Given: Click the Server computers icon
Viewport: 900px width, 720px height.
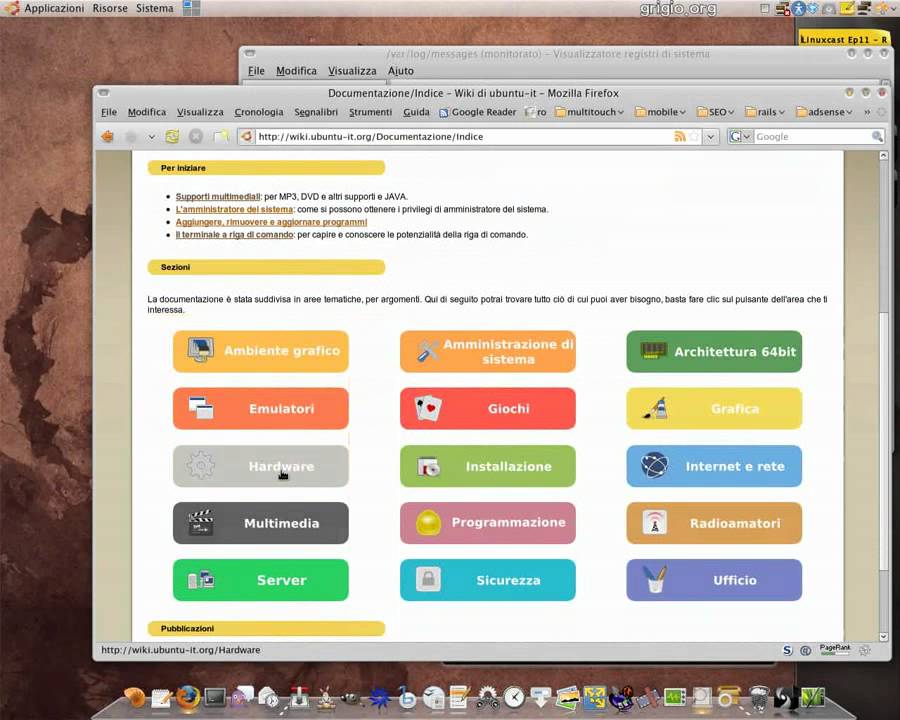Looking at the screenshot, I should pyautogui.click(x=201, y=580).
